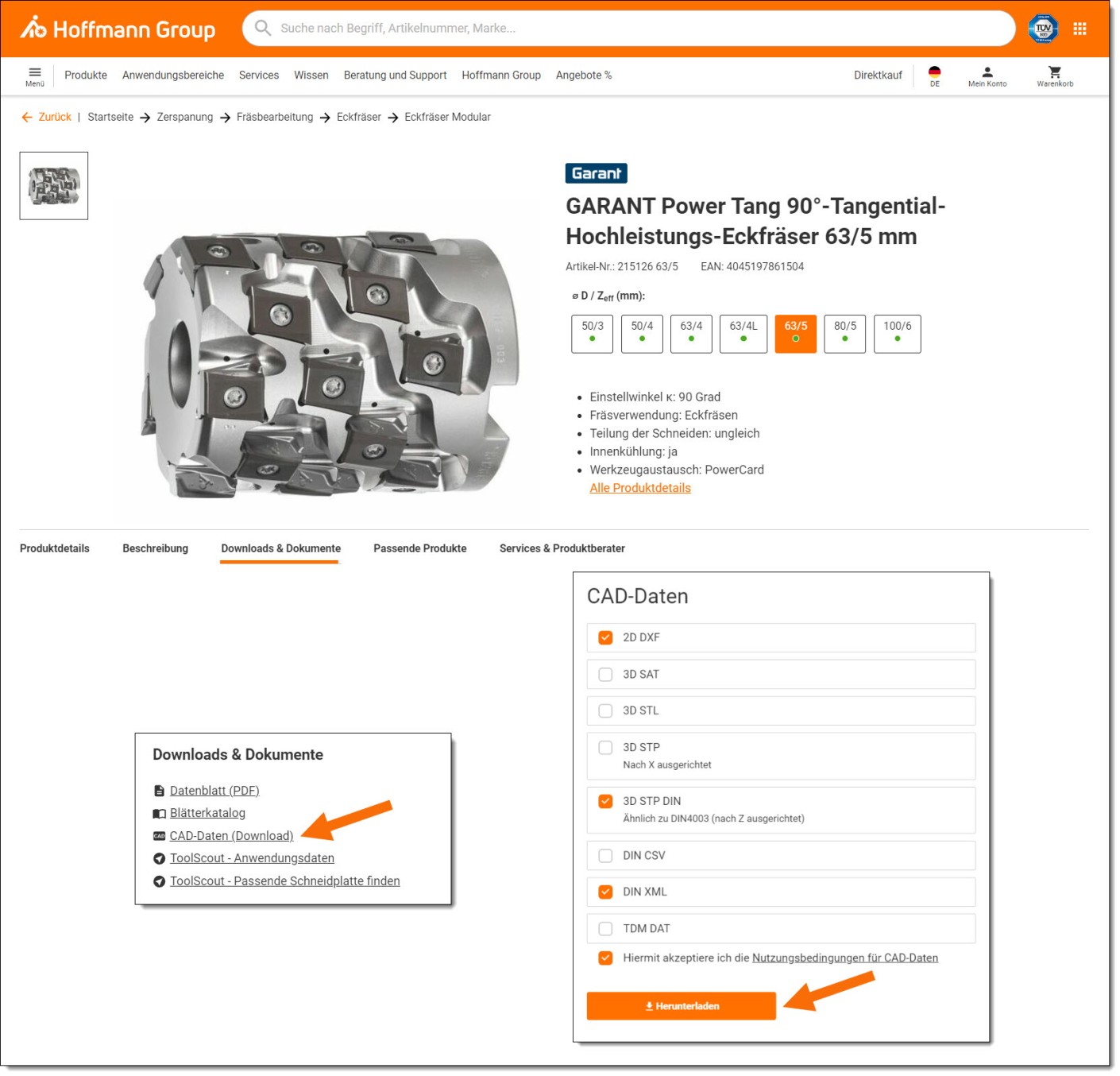Open Mein Konto account icon

pyautogui.click(x=987, y=75)
